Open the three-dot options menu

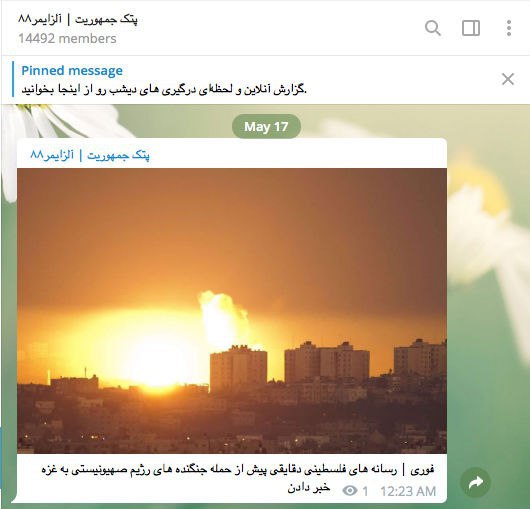pyautogui.click(x=509, y=28)
